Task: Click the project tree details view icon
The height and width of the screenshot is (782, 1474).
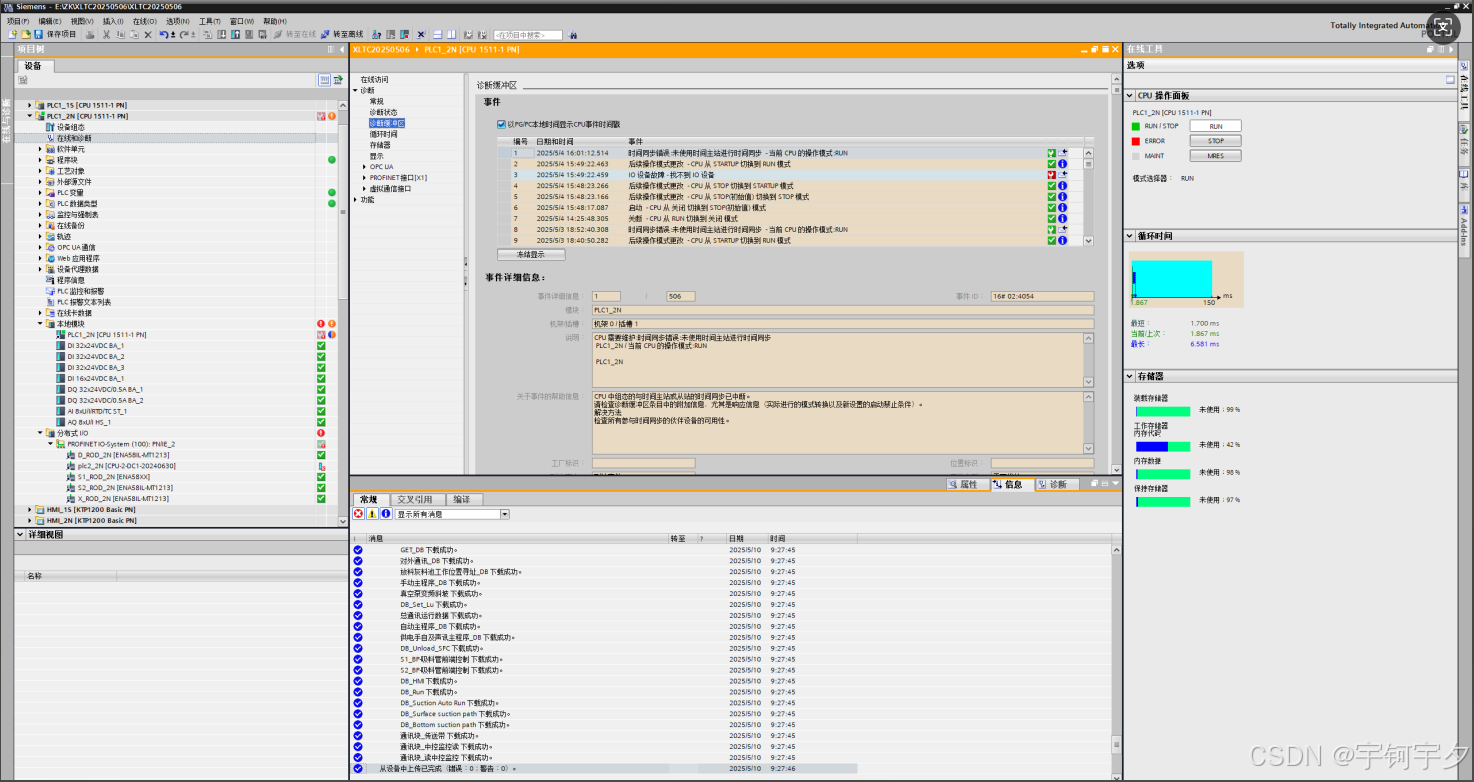Action: tap(338, 80)
